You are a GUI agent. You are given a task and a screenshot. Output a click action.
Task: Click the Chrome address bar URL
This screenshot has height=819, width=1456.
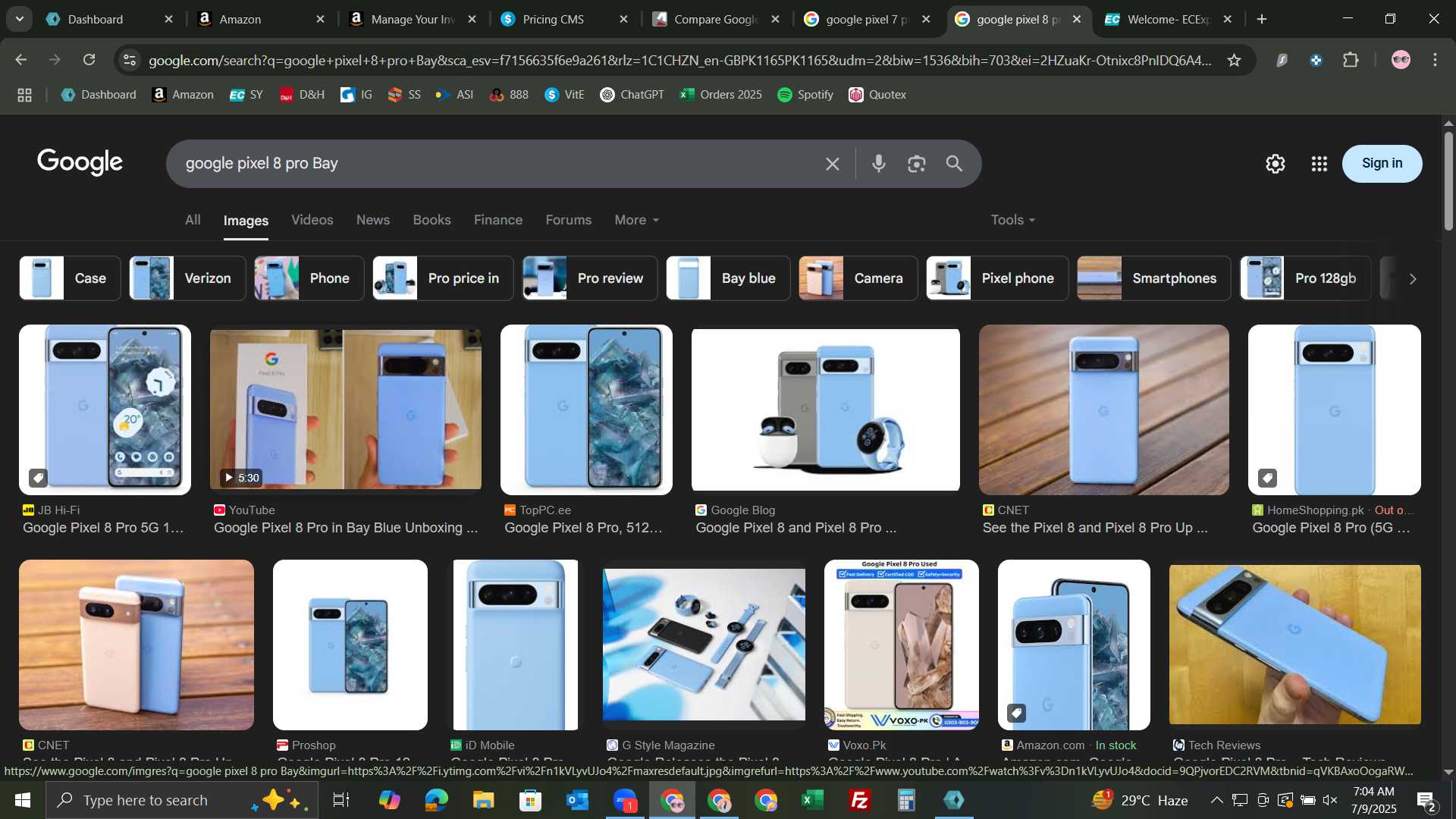679,60
